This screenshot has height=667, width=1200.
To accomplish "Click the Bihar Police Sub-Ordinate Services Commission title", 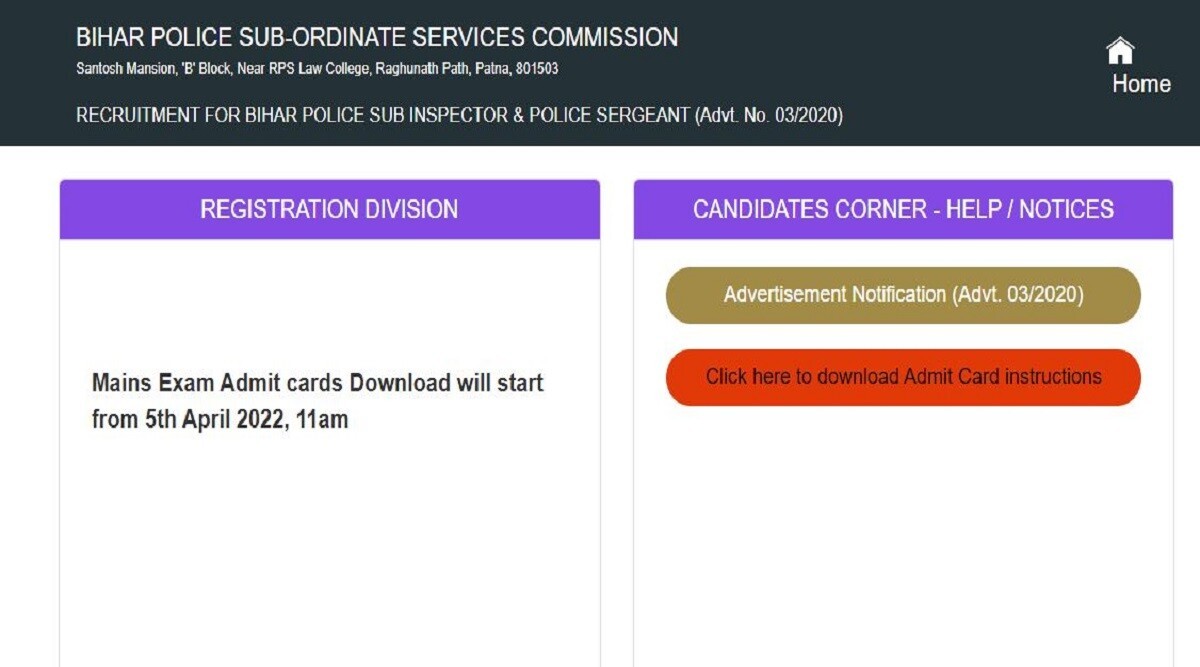I will click(377, 38).
